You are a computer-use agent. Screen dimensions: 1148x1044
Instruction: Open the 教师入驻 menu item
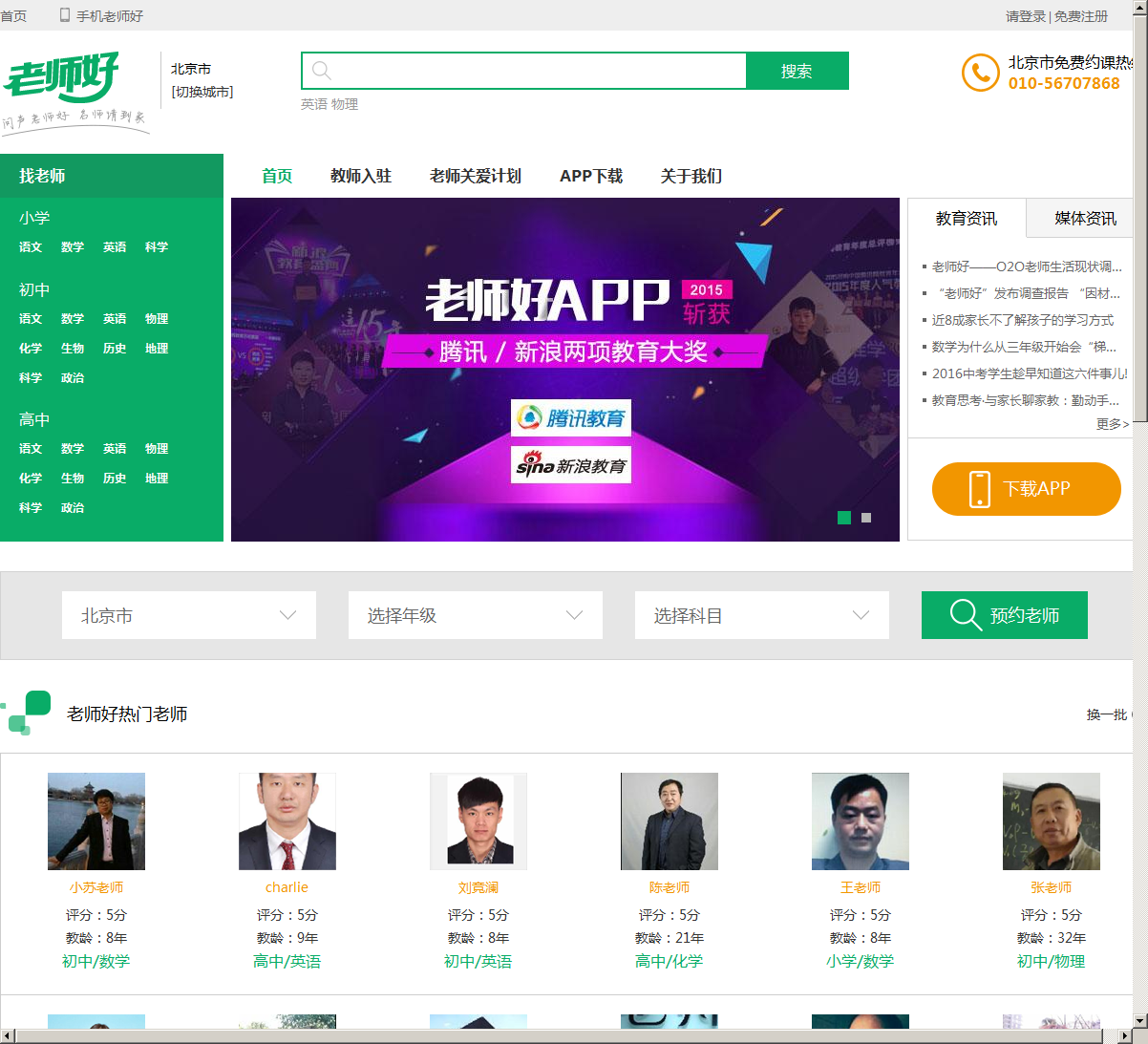(x=361, y=176)
